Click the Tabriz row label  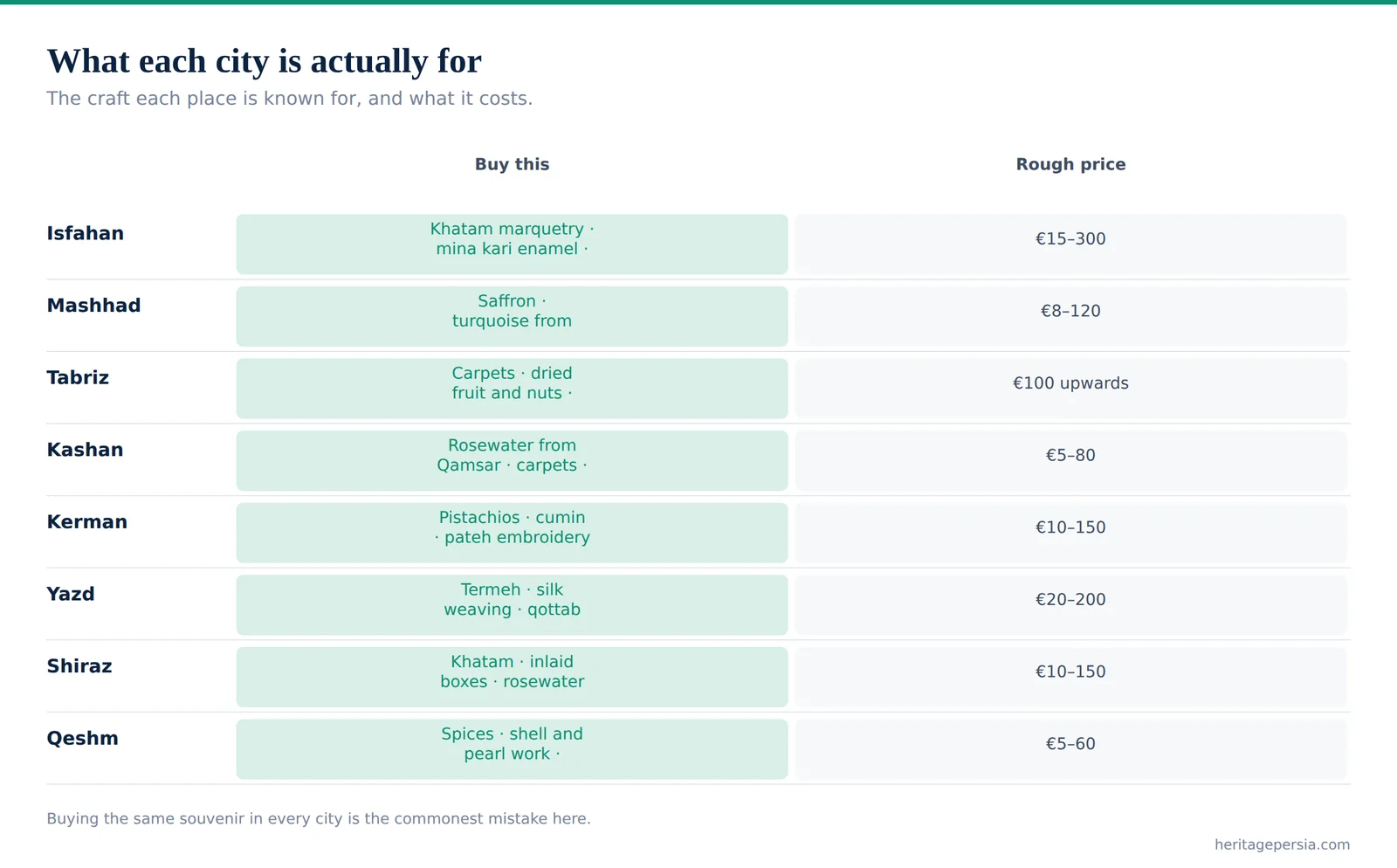pos(78,377)
